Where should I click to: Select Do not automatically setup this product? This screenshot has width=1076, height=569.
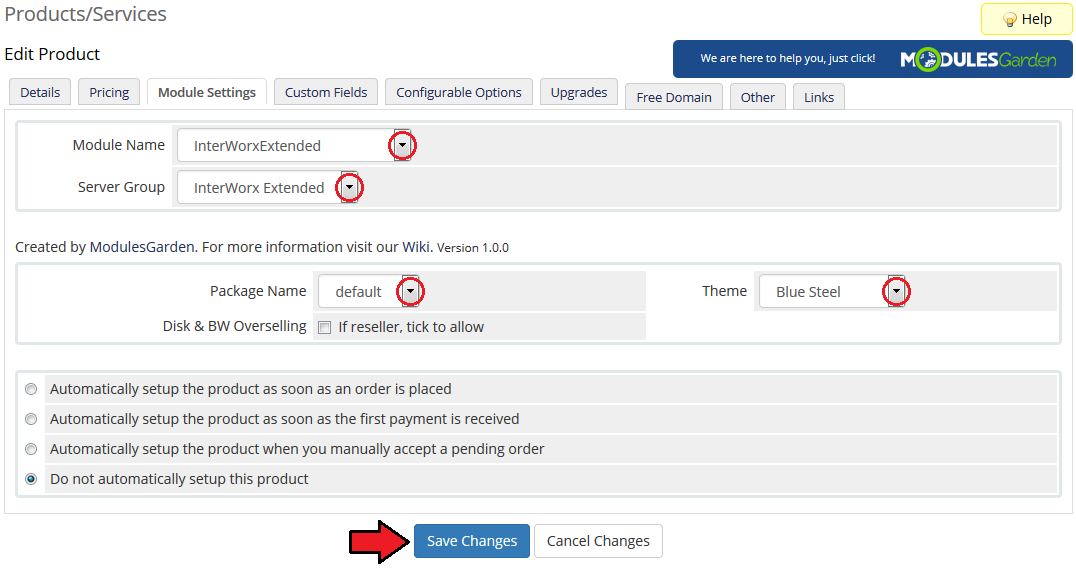[31, 479]
